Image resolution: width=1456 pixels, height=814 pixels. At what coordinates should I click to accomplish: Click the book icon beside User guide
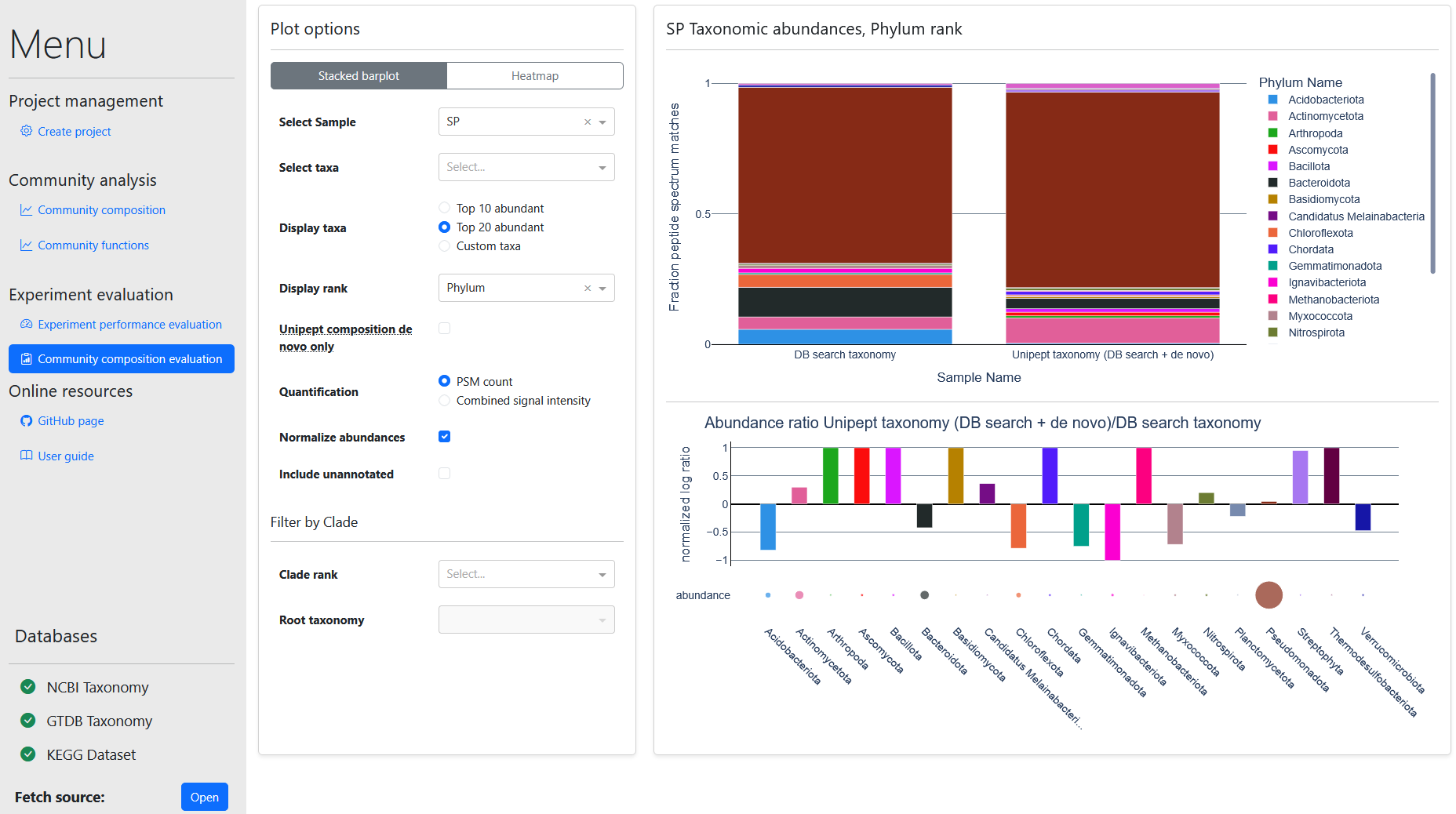click(26, 456)
